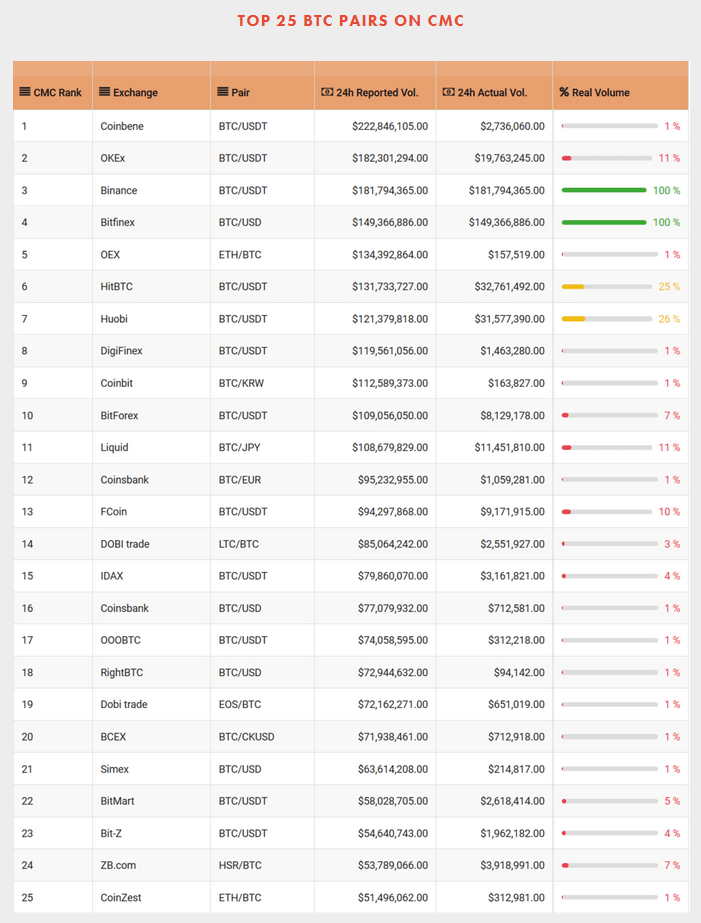The width and height of the screenshot is (701, 923).
Task: Select the OKEx exchange cell
Action: point(151,158)
